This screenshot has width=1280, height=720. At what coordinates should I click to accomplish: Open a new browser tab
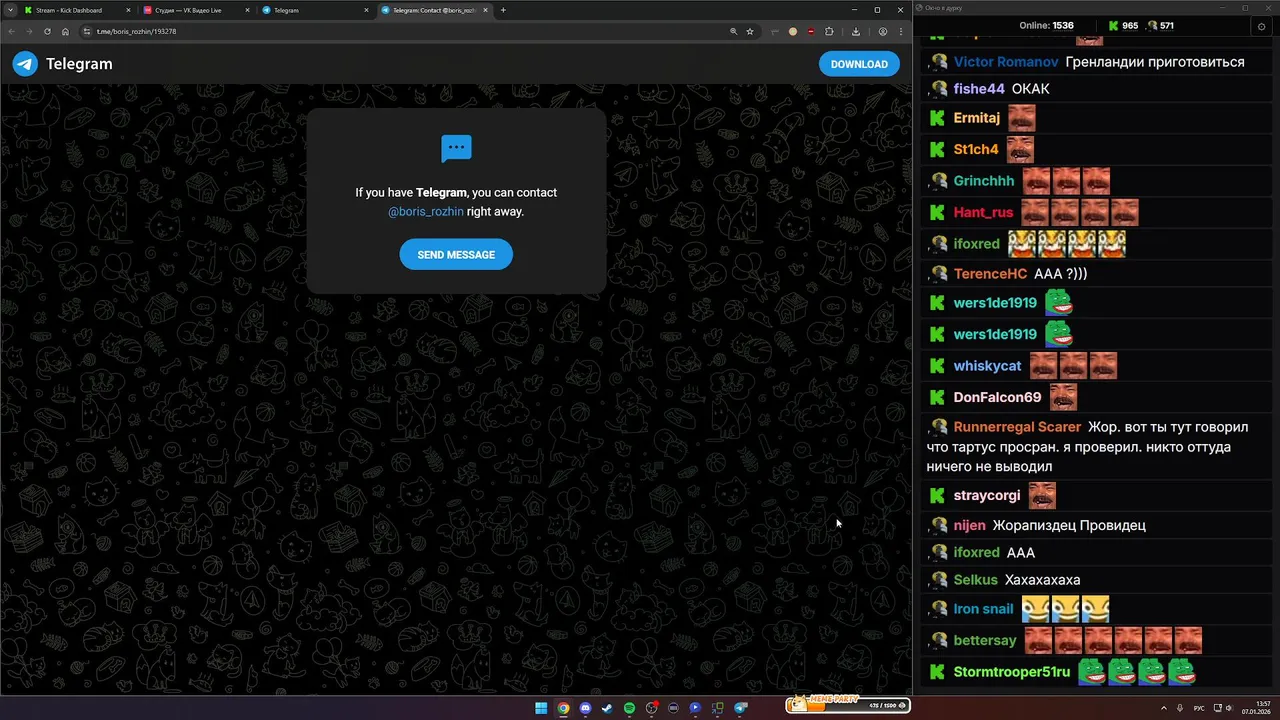pyautogui.click(x=503, y=10)
